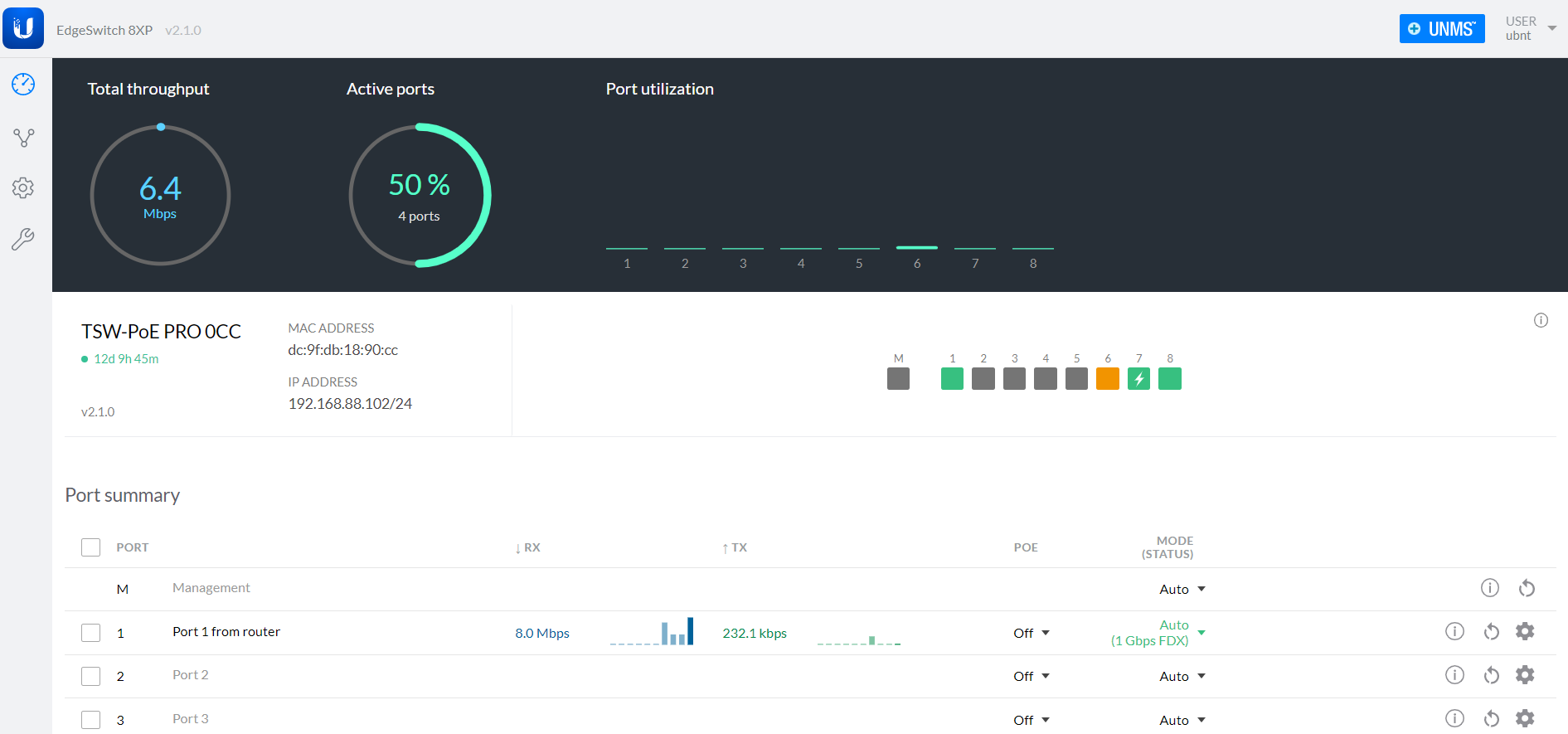Viewport: 1568px width, 734px height.
Task: Check the Port 1 from router checkbox
Action: 90,633
